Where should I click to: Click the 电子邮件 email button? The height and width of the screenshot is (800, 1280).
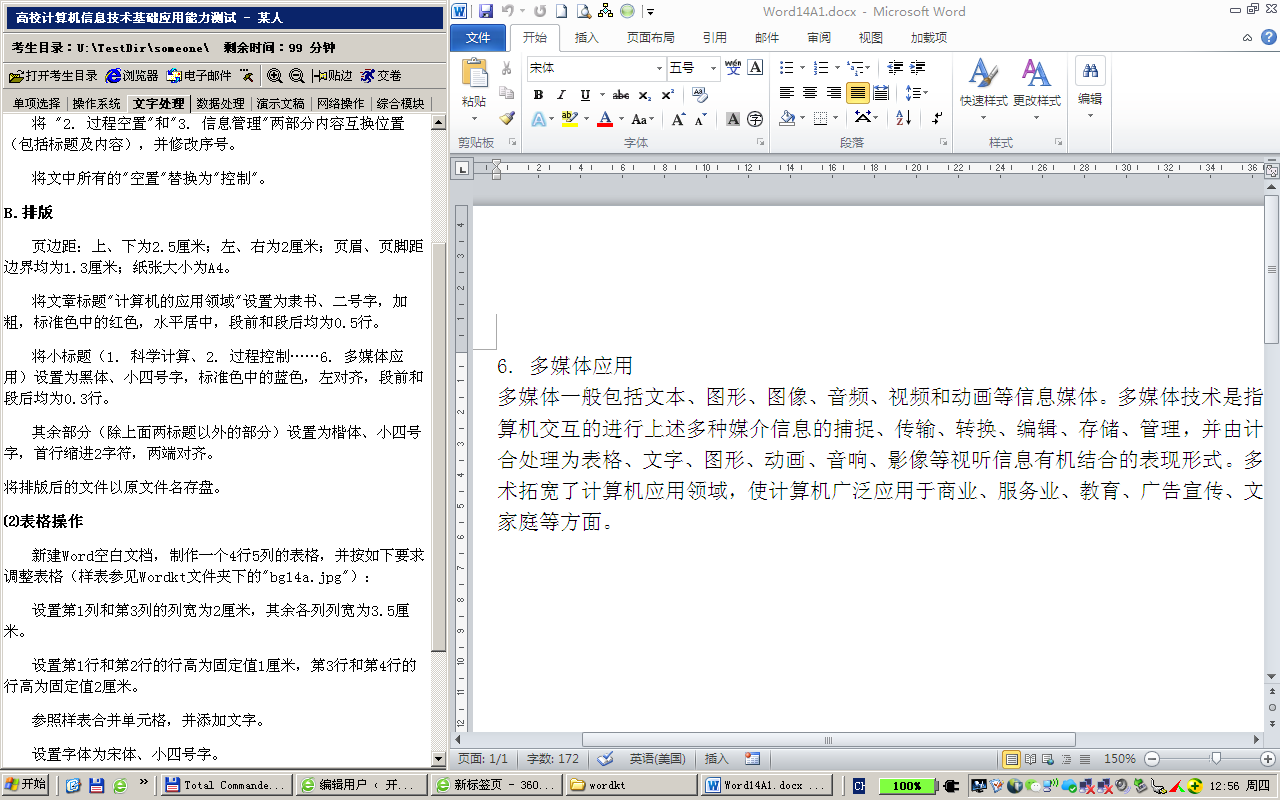point(199,76)
